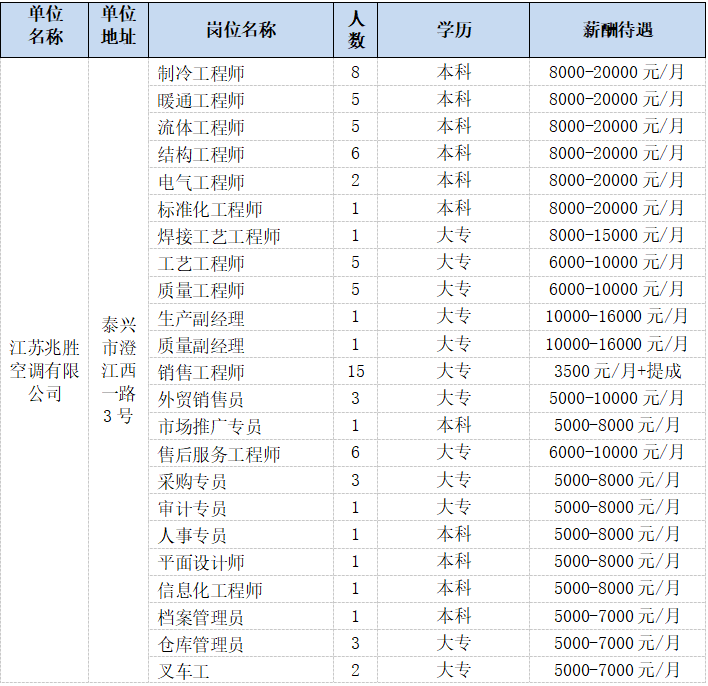Screen dimensions: 708x686
Task: Select the 单位地址 header cell
Action: (x=118, y=30)
